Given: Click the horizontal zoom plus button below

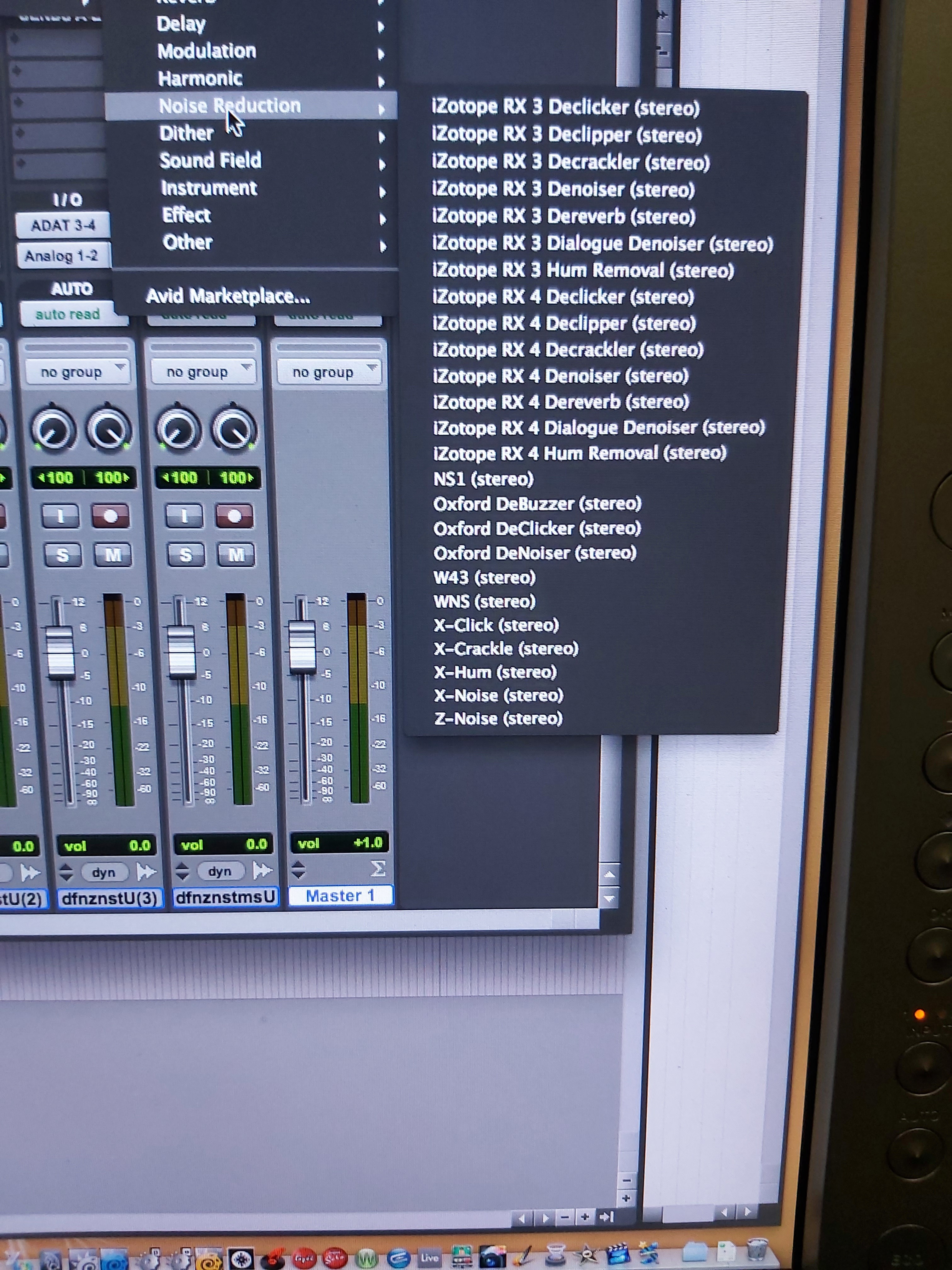Looking at the screenshot, I should 585,1217.
